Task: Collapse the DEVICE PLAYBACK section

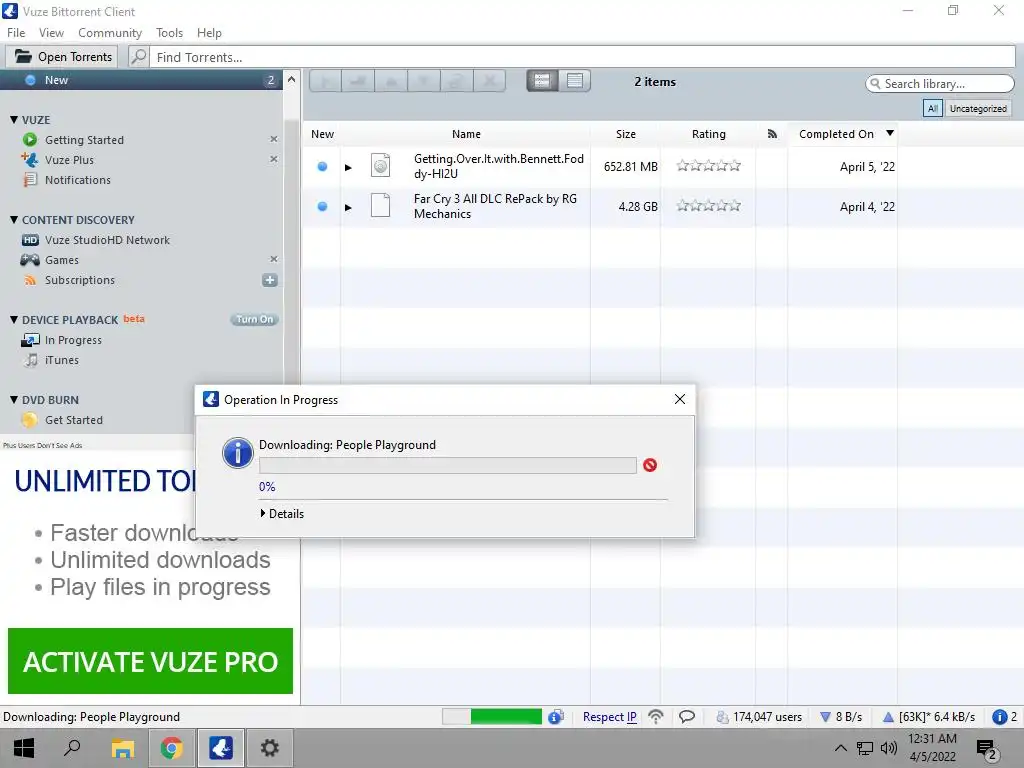Action: click(x=14, y=319)
